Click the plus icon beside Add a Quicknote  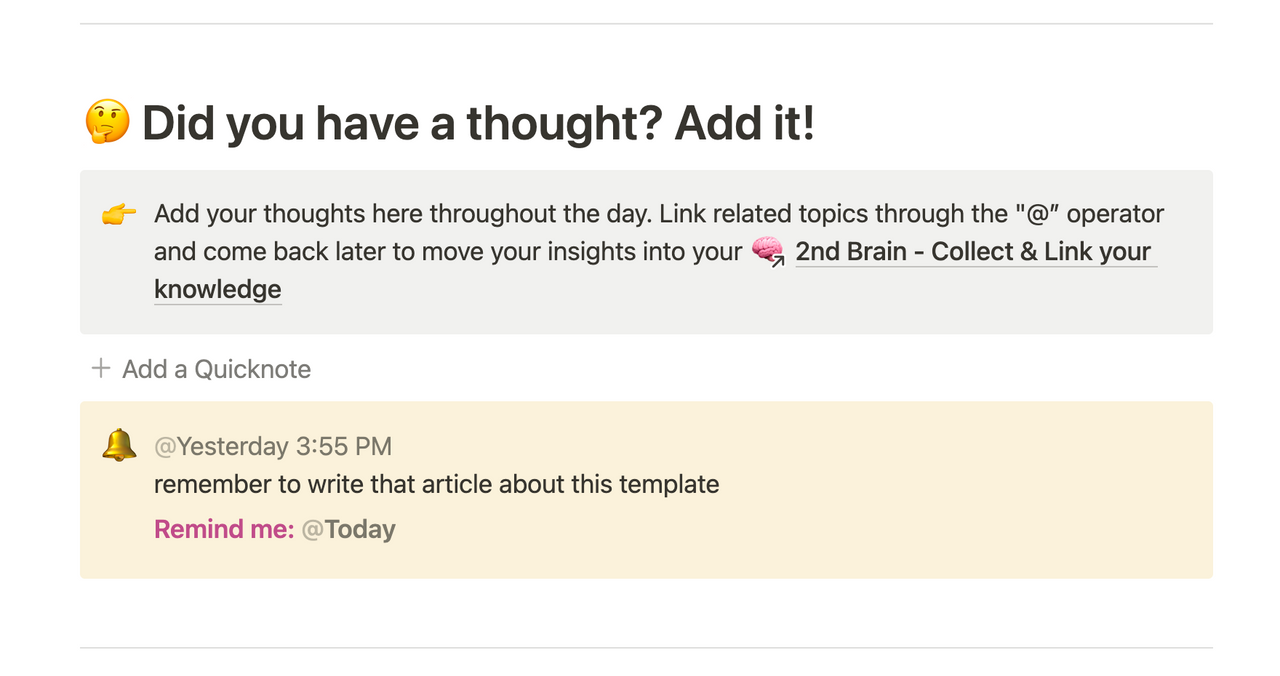click(100, 369)
